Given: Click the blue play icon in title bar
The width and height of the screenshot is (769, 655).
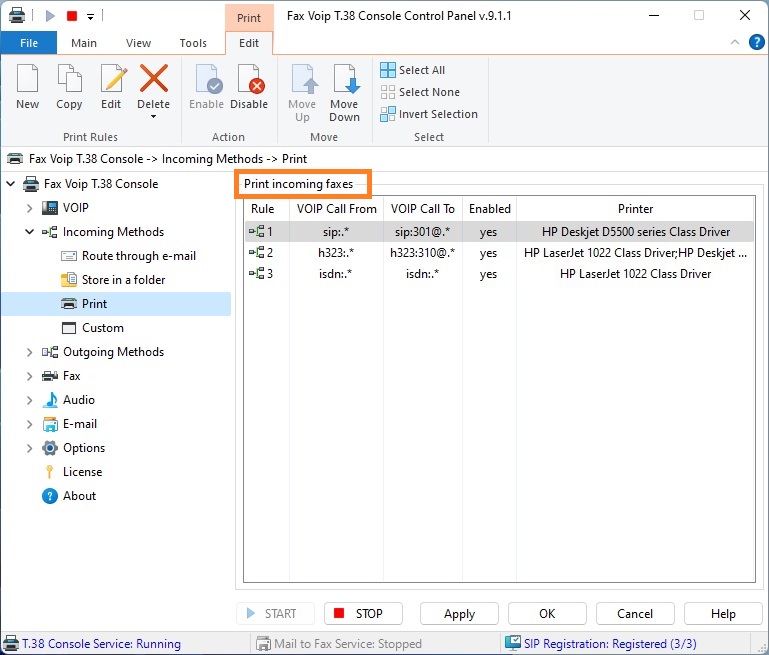Looking at the screenshot, I should click(x=50, y=16).
